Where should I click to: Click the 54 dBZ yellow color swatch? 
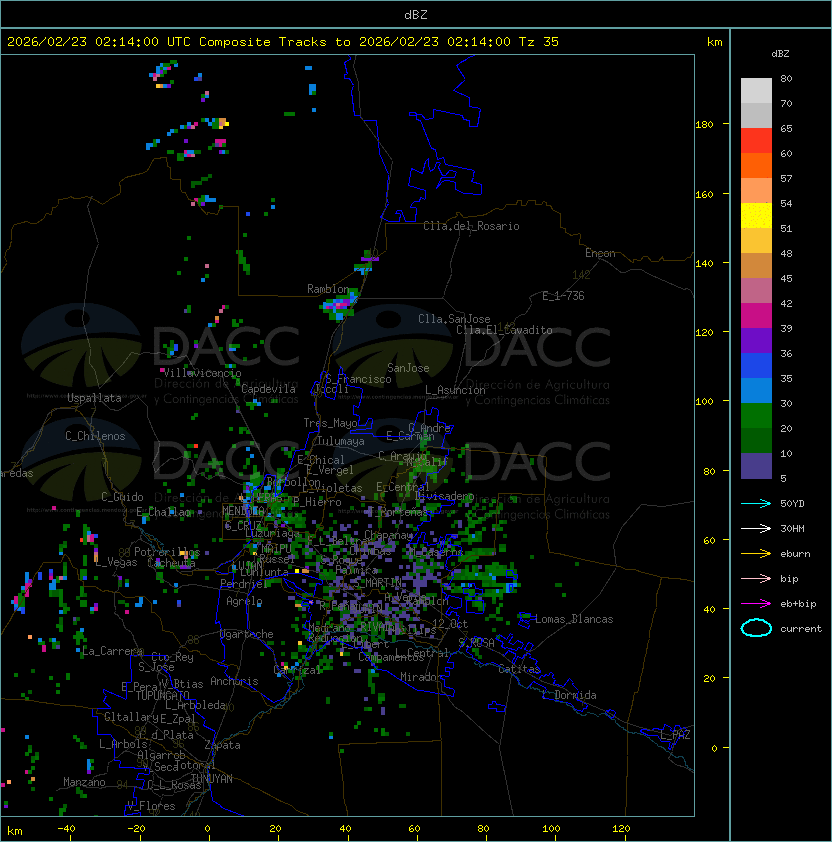pos(756,215)
